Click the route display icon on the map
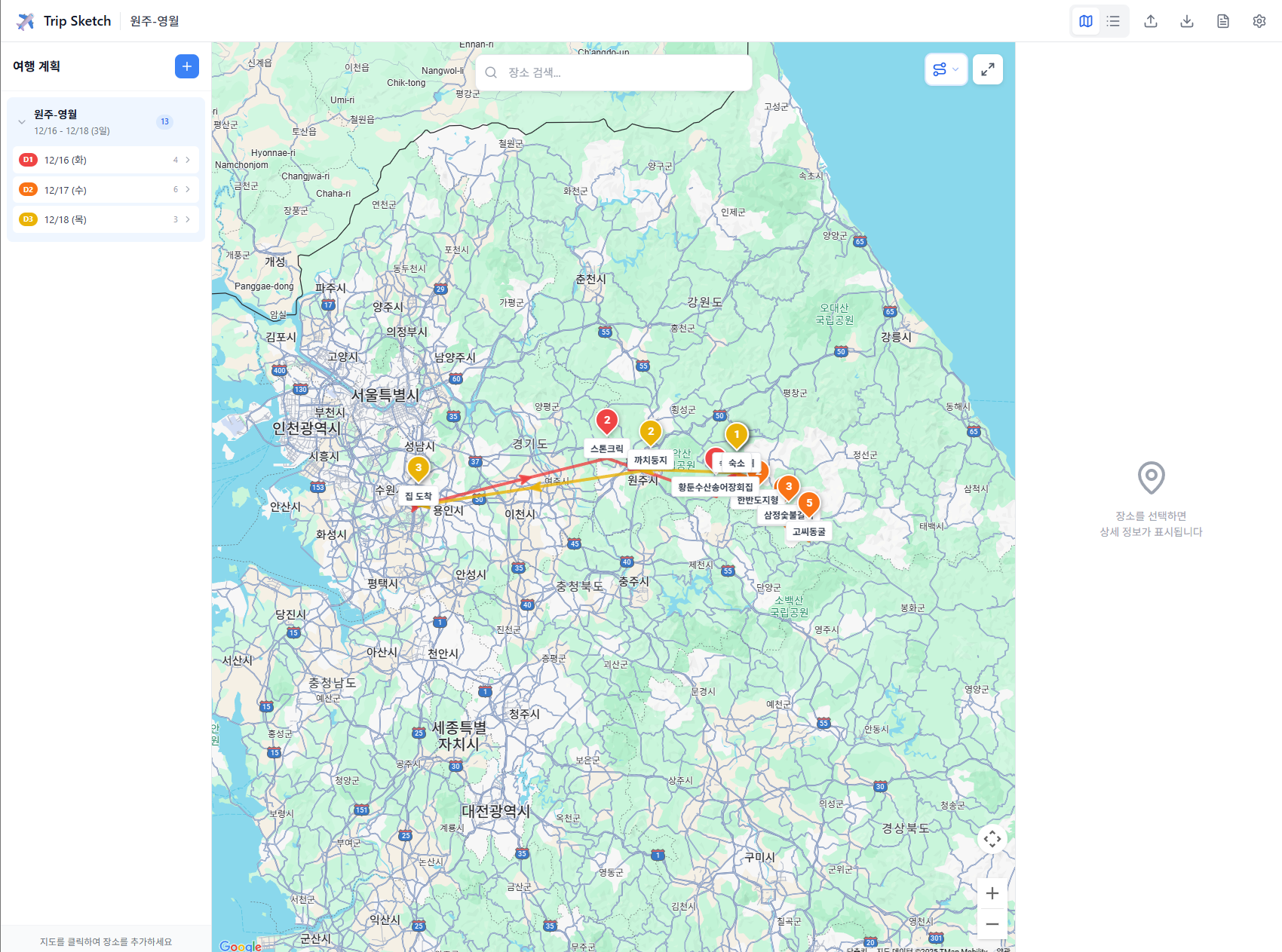Screen dimensions: 1282x952 pos(939,69)
